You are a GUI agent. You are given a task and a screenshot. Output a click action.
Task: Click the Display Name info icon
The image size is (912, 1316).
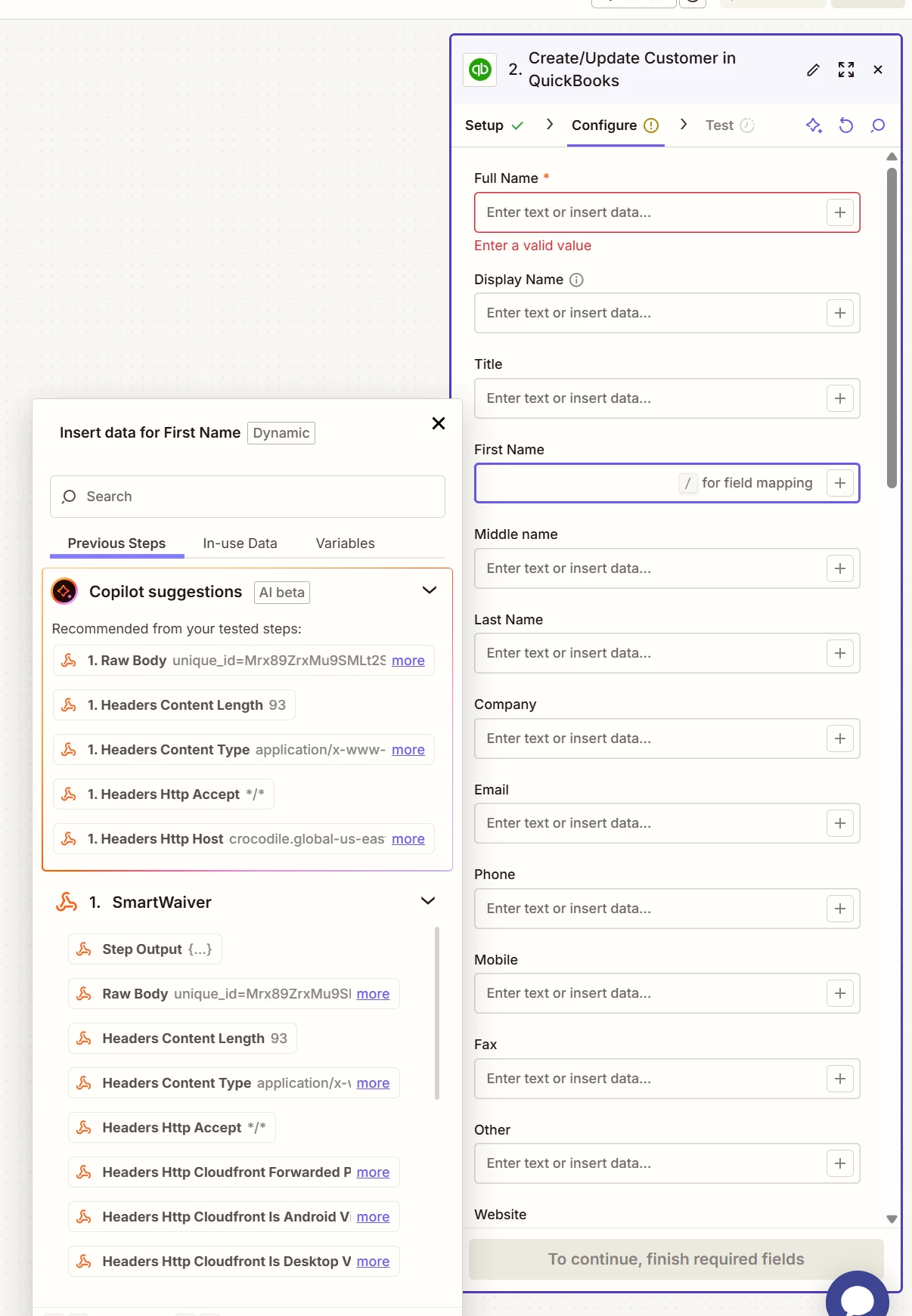pos(576,280)
